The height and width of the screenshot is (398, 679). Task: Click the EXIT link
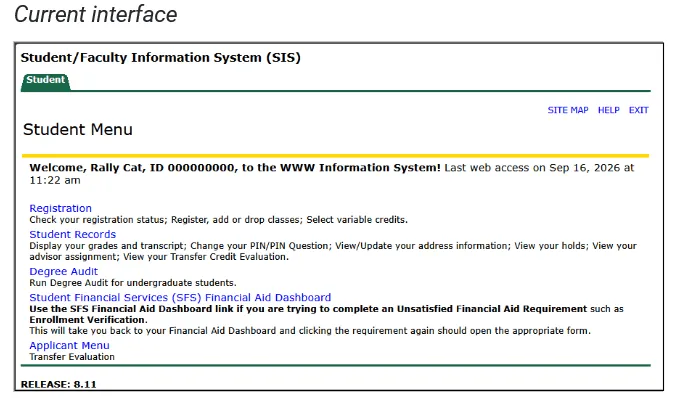[x=638, y=110]
